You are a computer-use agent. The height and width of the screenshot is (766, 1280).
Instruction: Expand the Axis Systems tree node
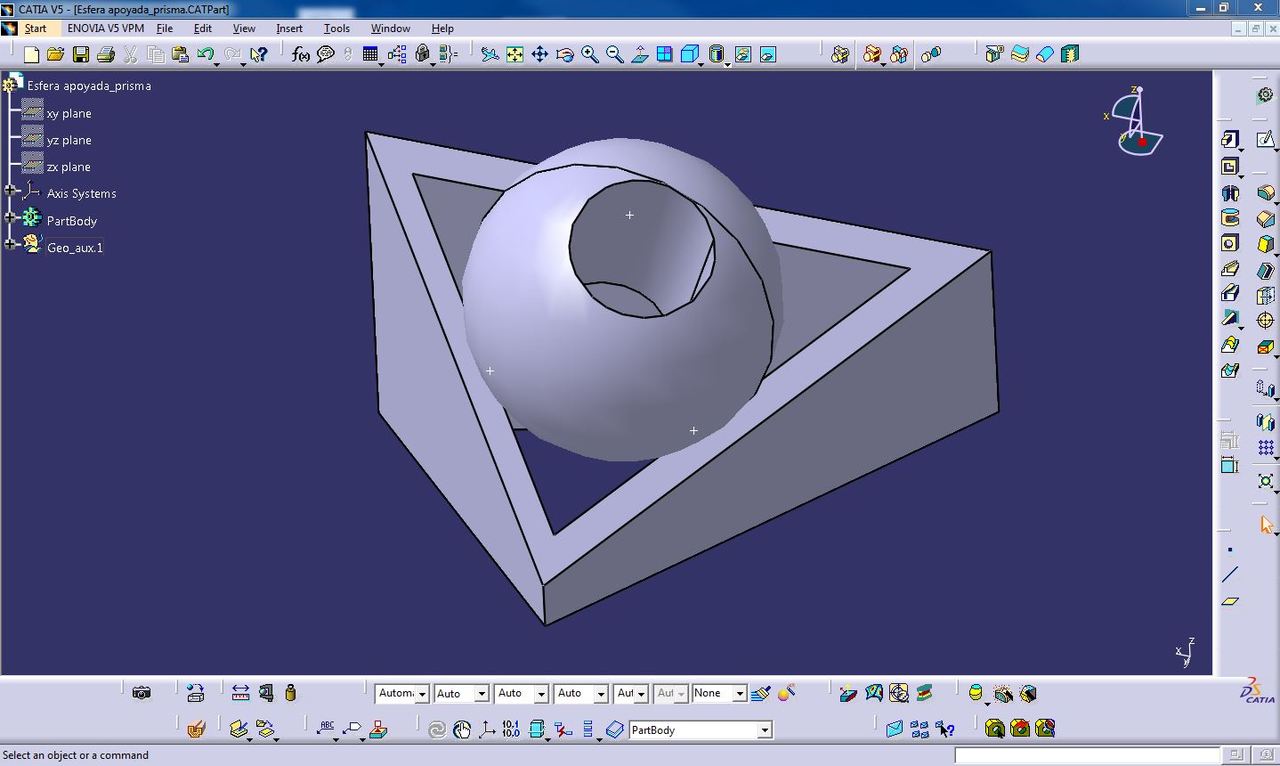(x=10, y=191)
